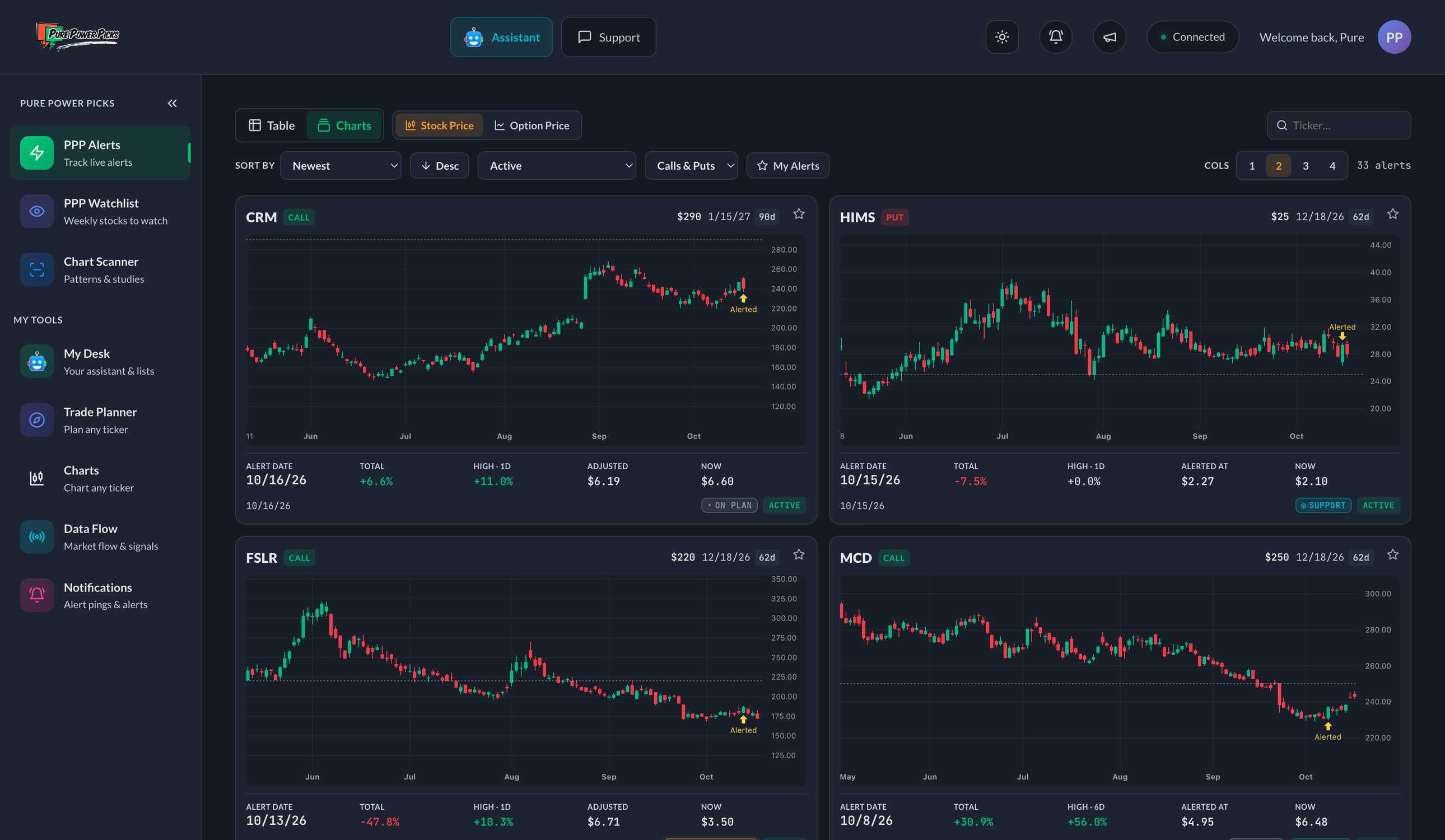Image resolution: width=1445 pixels, height=840 pixels.
Task: Open Chart Scanner scan icon
Action: [x=37, y=269]
